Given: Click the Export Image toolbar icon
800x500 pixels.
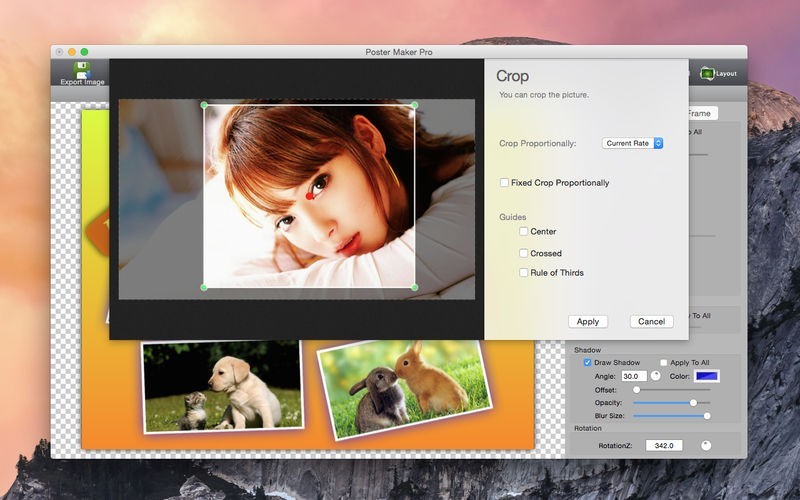Looking at the screenshot, I should coord(81,70).
